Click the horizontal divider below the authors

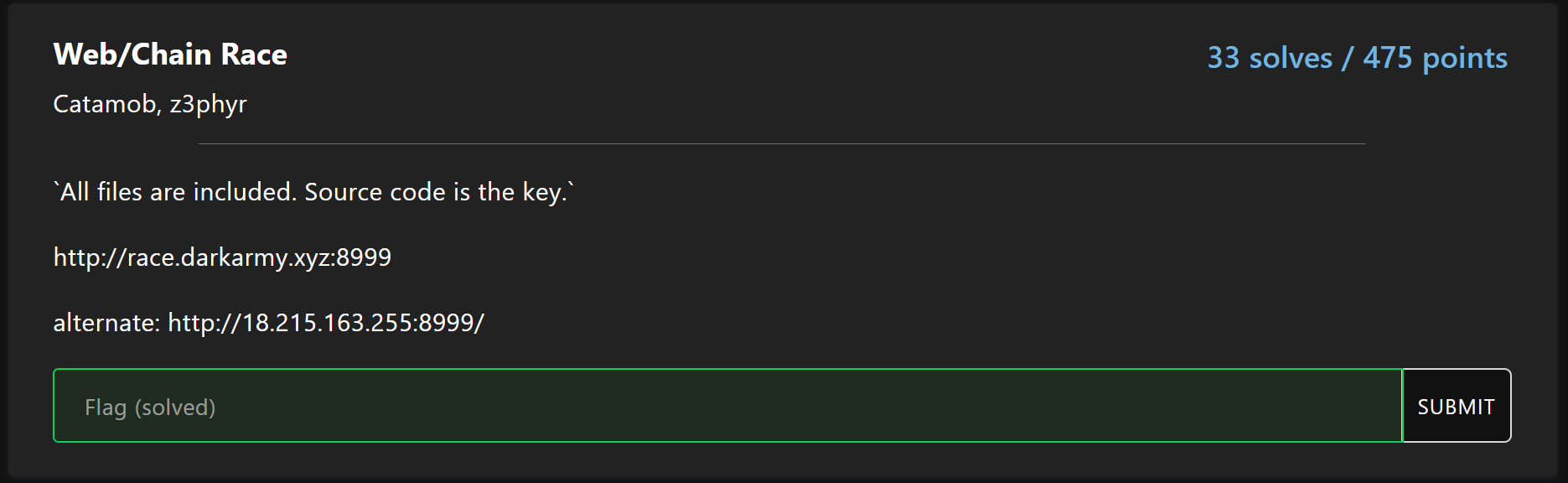[x=782, y=144]
